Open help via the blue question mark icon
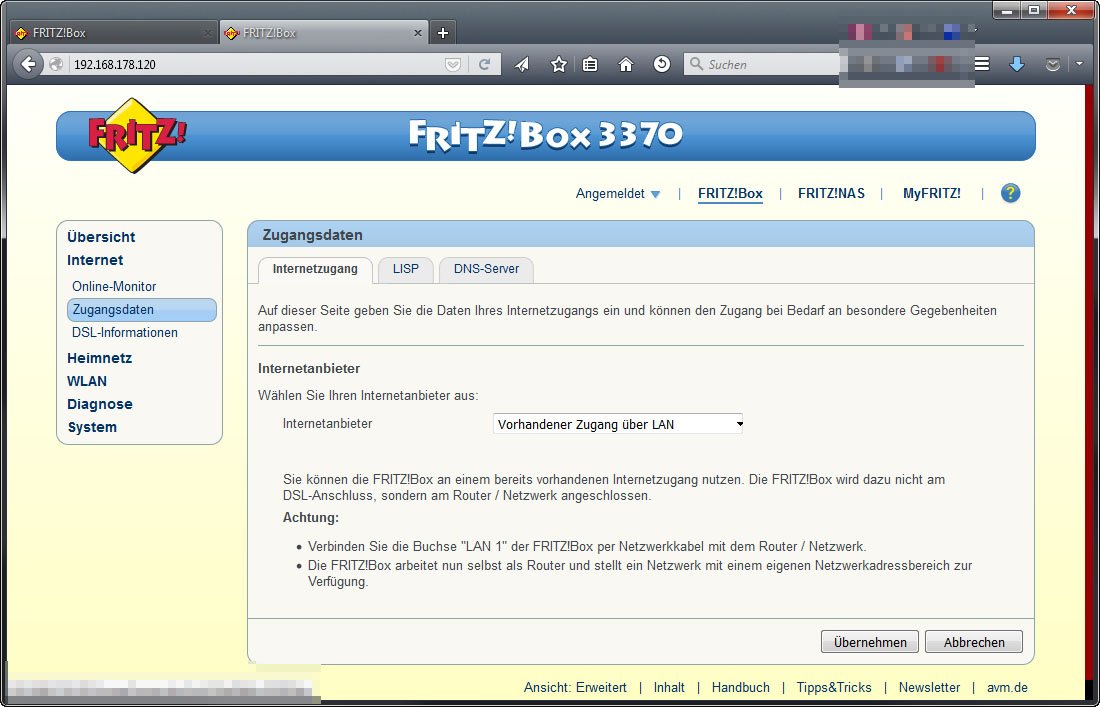Viewport: 1100px width, 707px height. (1010, 193)
